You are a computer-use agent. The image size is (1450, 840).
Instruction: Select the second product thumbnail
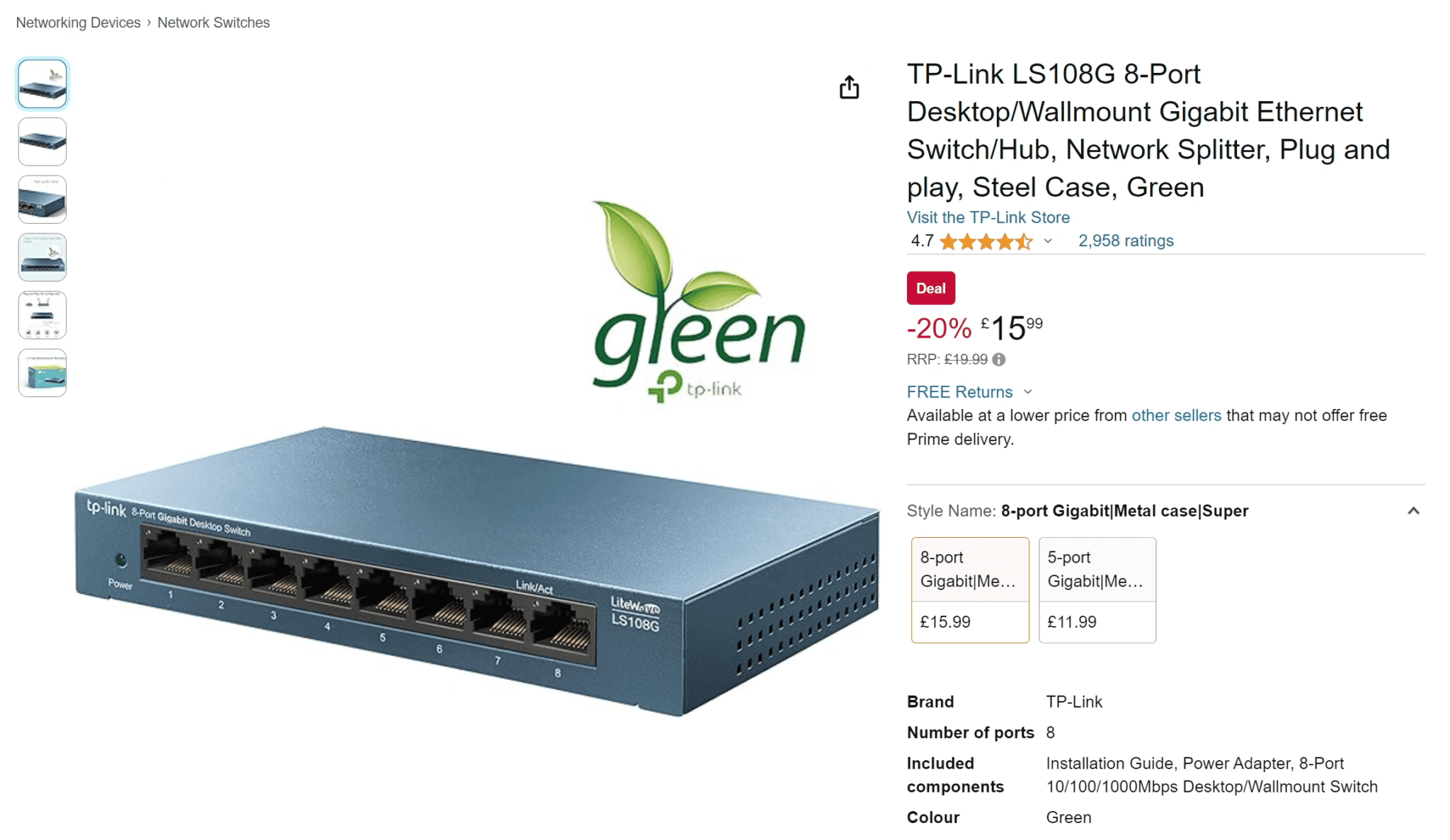point(42,142)
